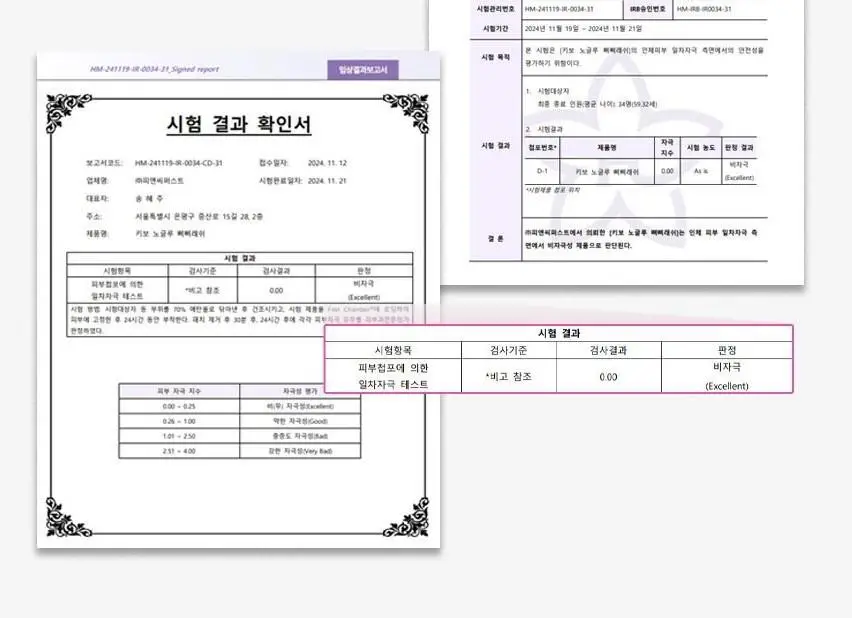Click IRB승인번호 label in right report
The height and width of the screenshot is (618, 852).
647,9
